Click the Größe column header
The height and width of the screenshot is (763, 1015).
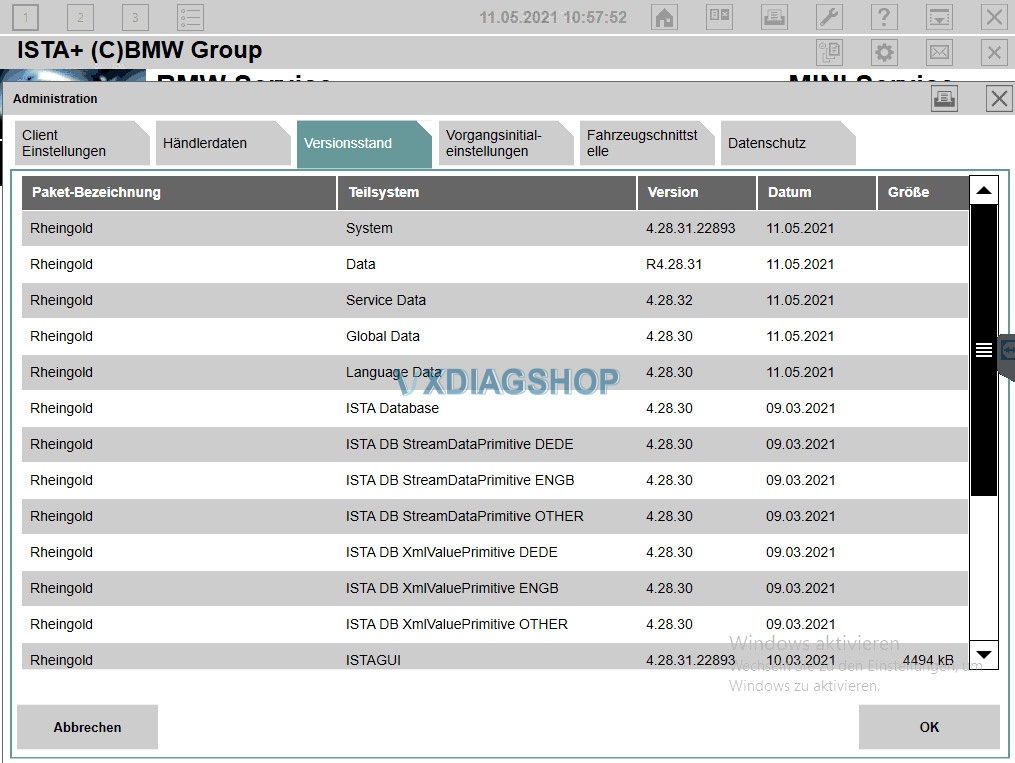tap(922, 192)
